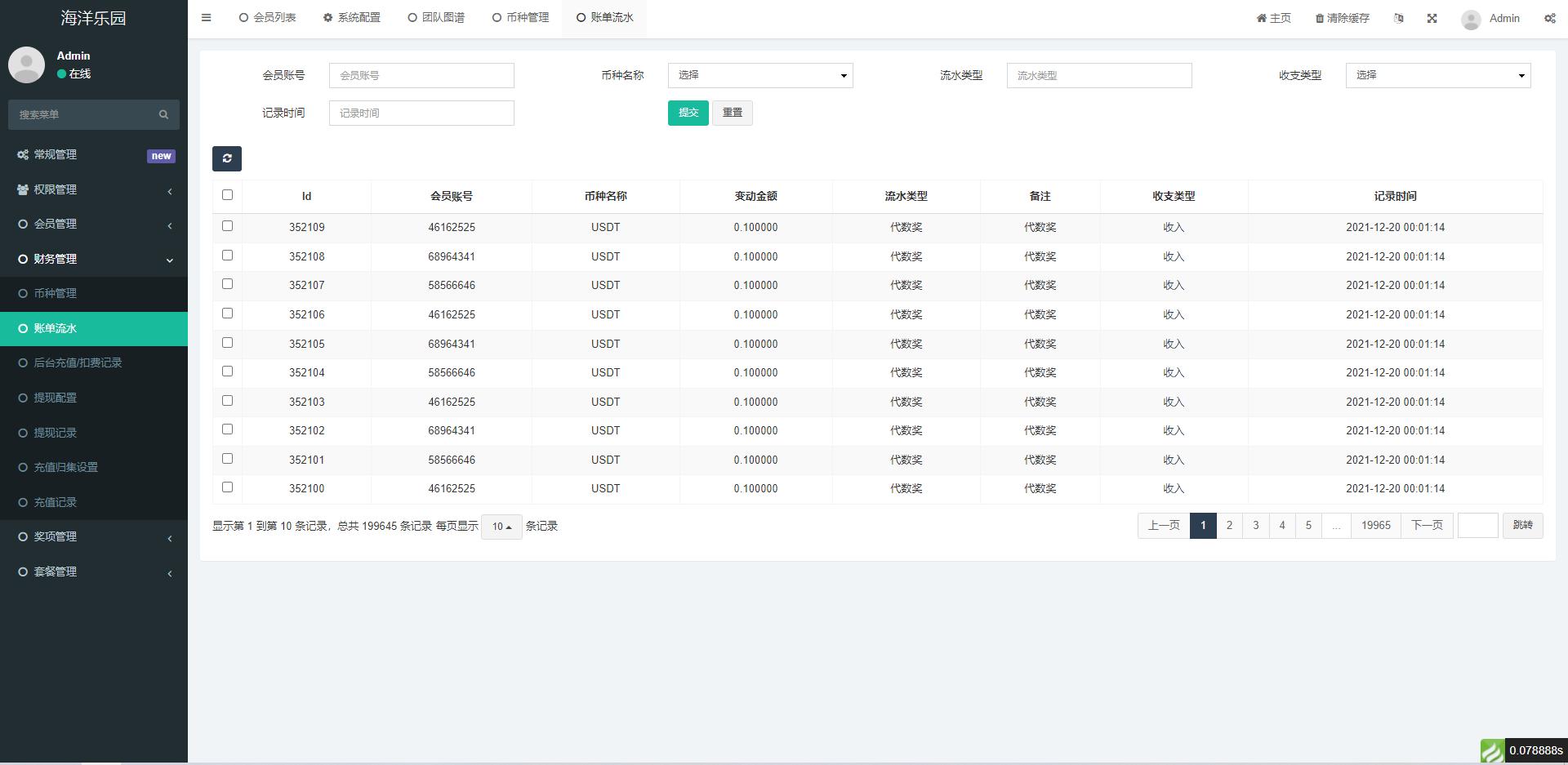The image size is (1568, 765).
Task: Open the 收支类型 selection dropdown
Action: pyautogui.click(x=1437, y=75)
